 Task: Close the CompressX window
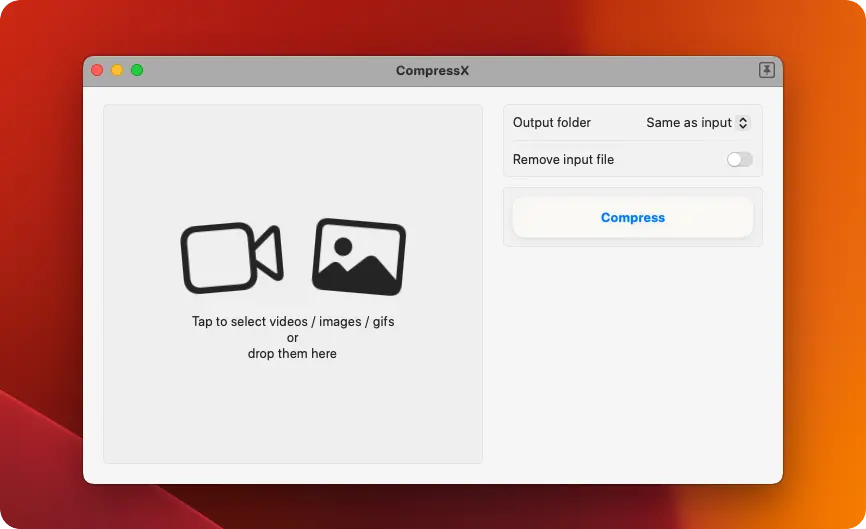tap(97, 70)
